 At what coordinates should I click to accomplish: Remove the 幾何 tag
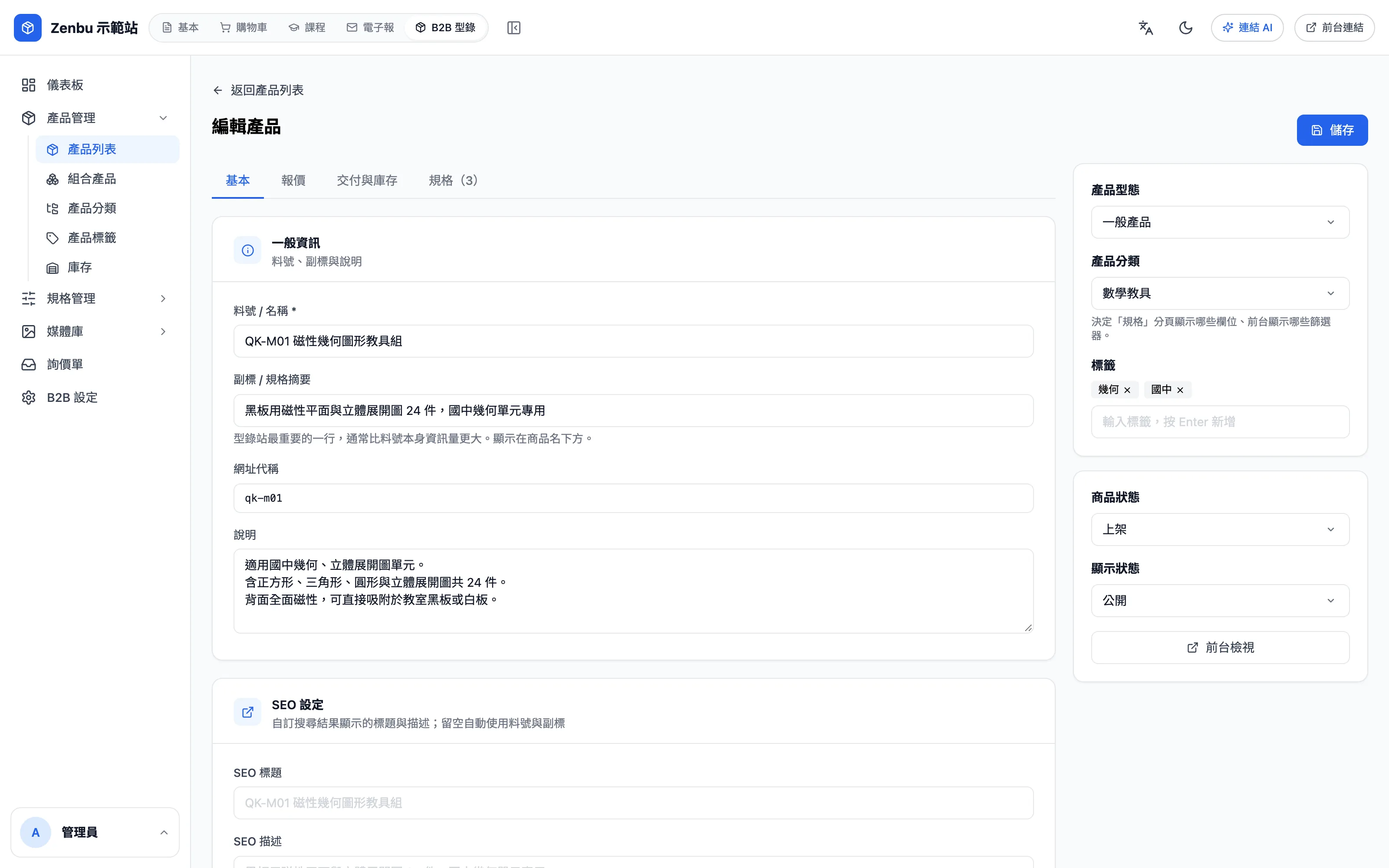tap(1127, 390)
